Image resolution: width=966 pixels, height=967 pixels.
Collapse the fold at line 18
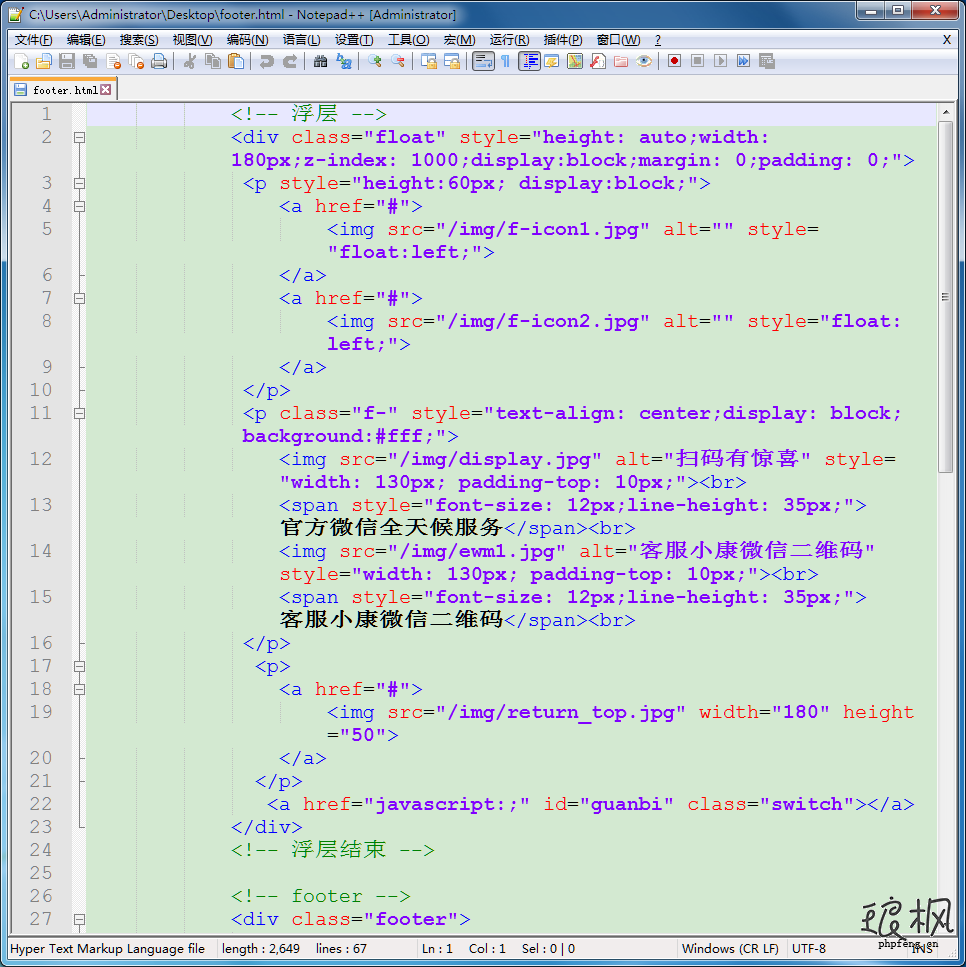[x=79, y=689]
